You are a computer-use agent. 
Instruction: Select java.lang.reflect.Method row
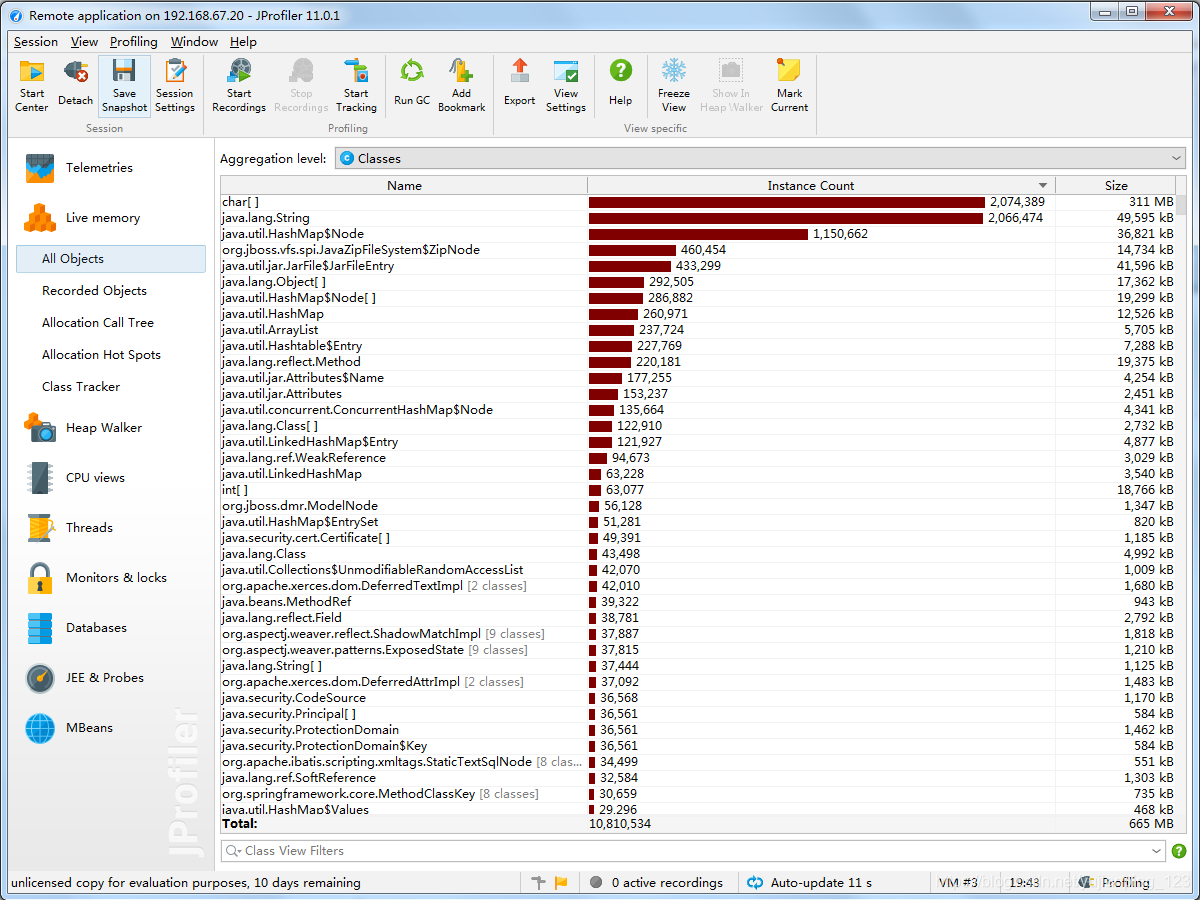pyautogui.click(x=698, y=362)
